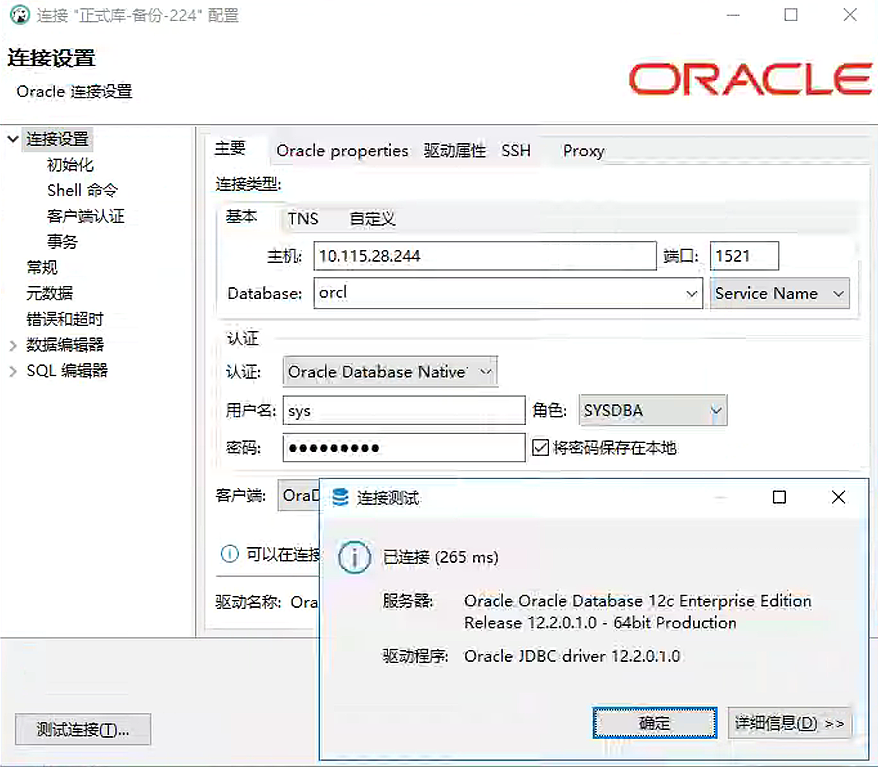Click the 用户名 field showing sys

point(404,410)
